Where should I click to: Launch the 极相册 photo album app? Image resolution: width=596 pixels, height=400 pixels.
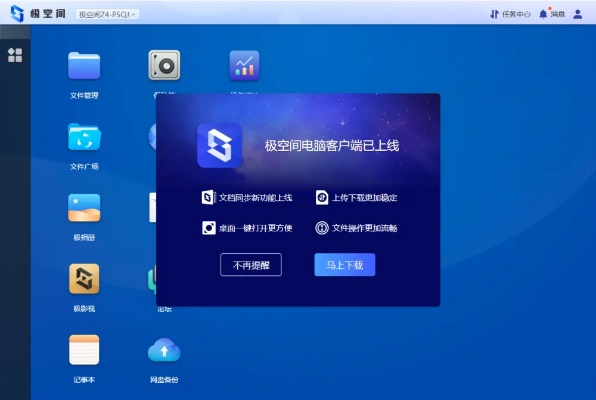84,208
